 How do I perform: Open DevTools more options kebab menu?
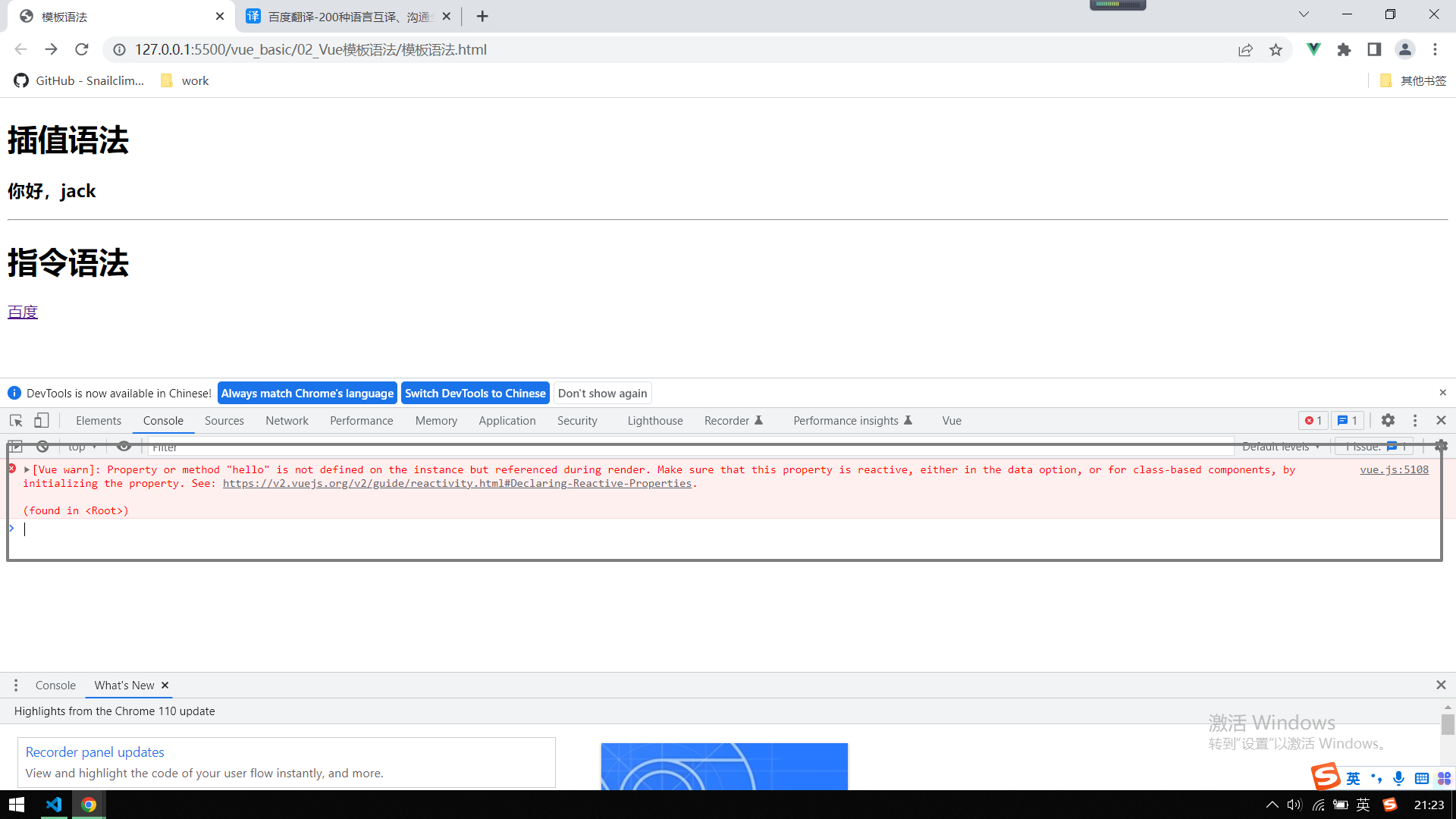(1415, 420)
